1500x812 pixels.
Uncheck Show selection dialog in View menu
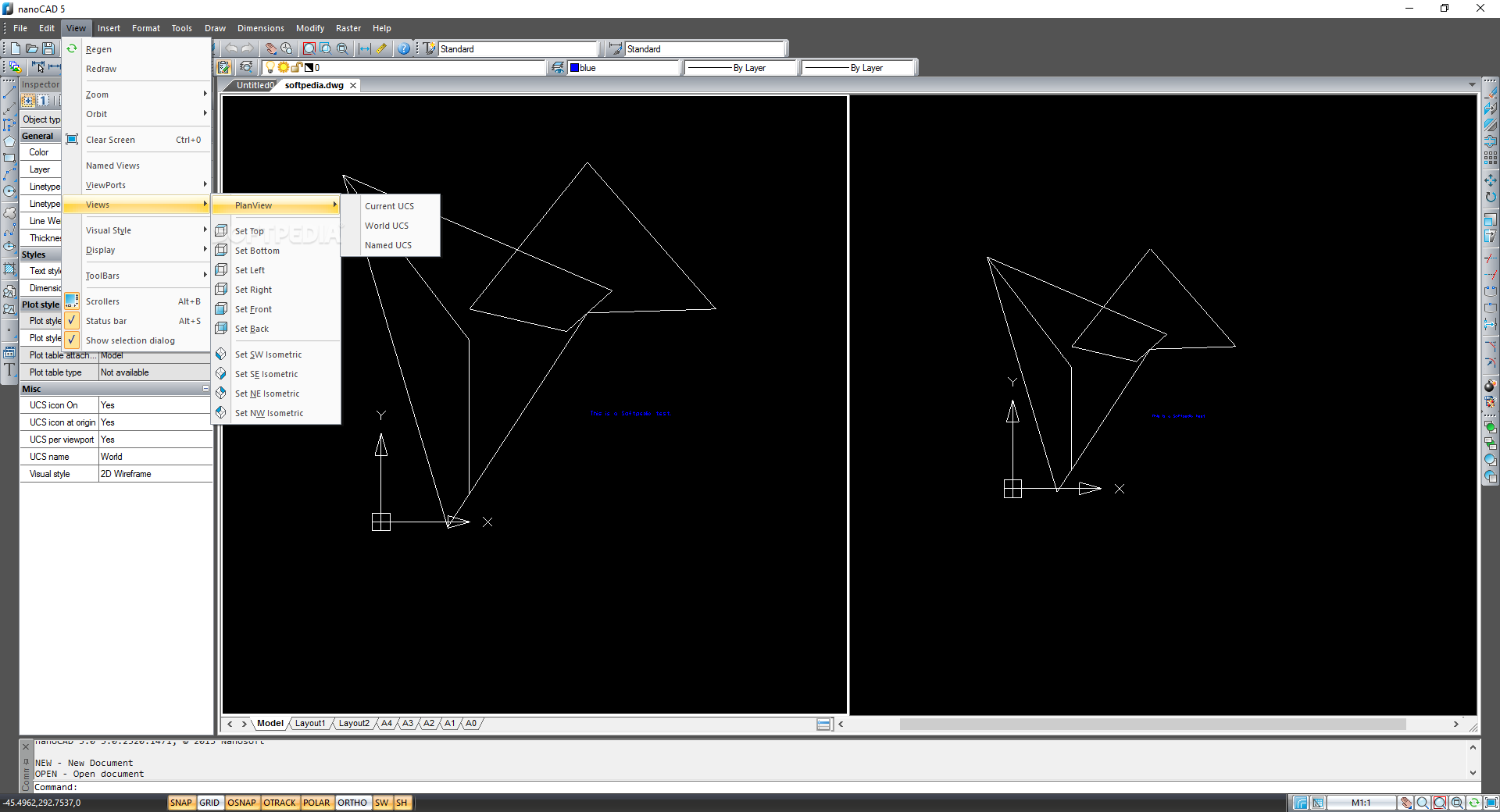coord(136,340)
